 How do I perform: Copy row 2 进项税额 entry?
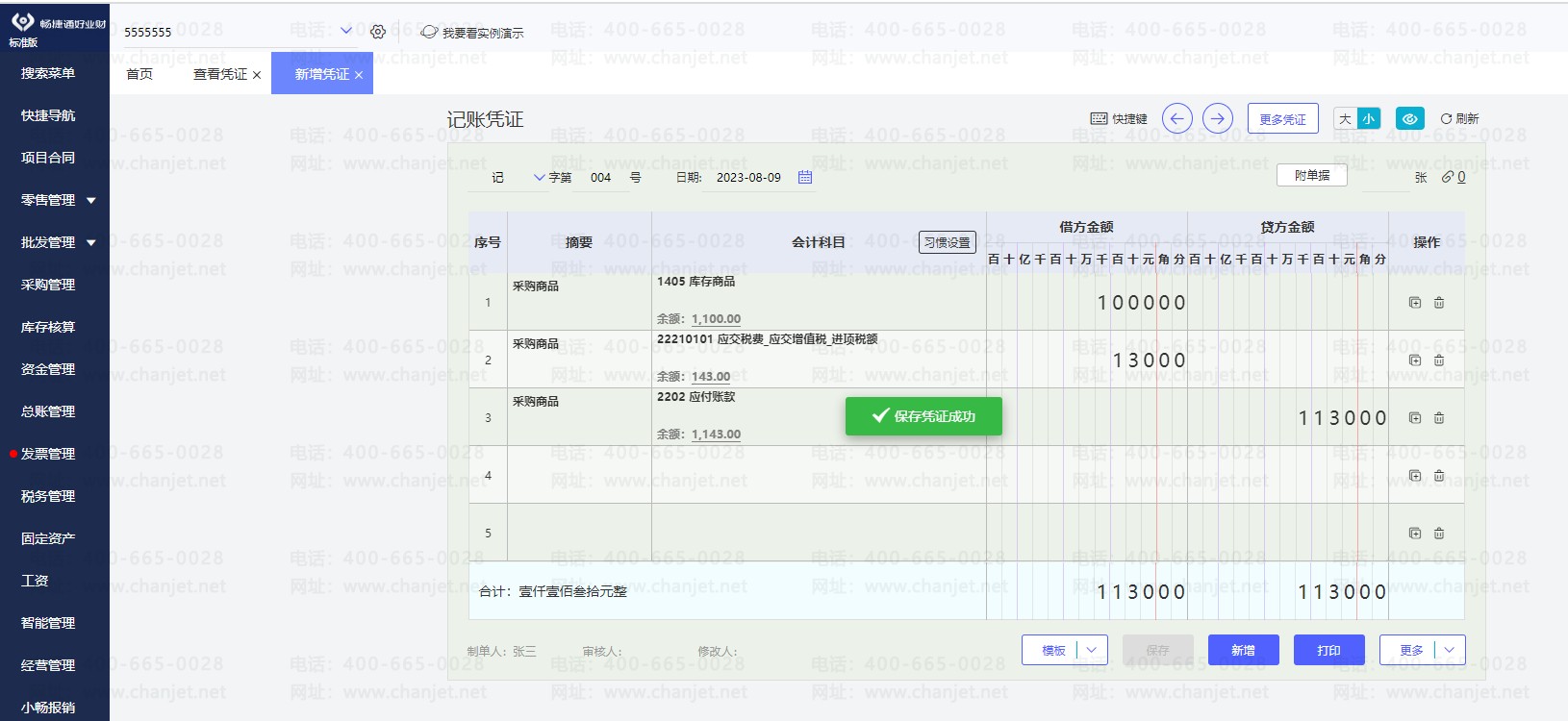[1415, 360]
